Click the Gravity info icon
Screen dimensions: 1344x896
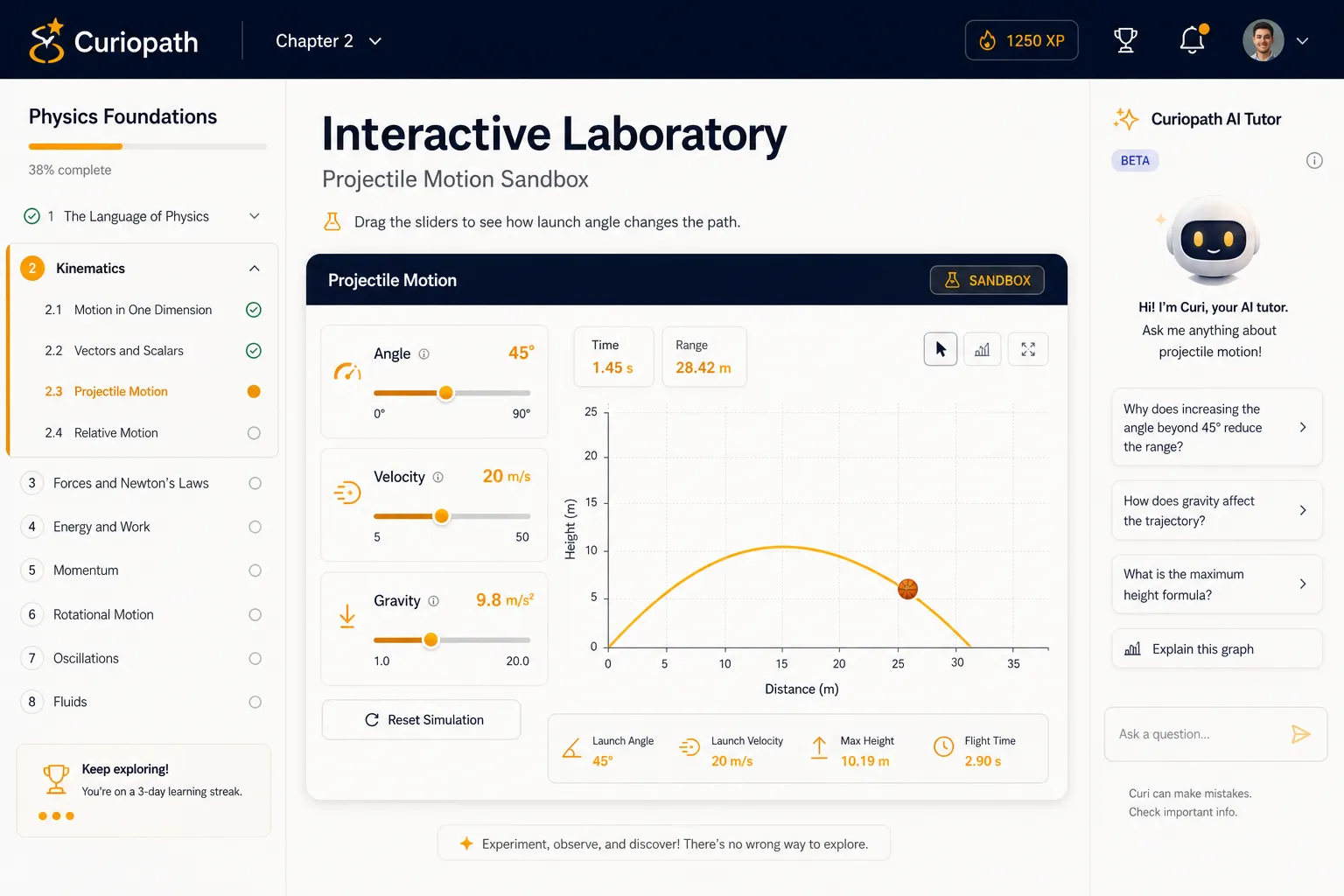[433, 601]
